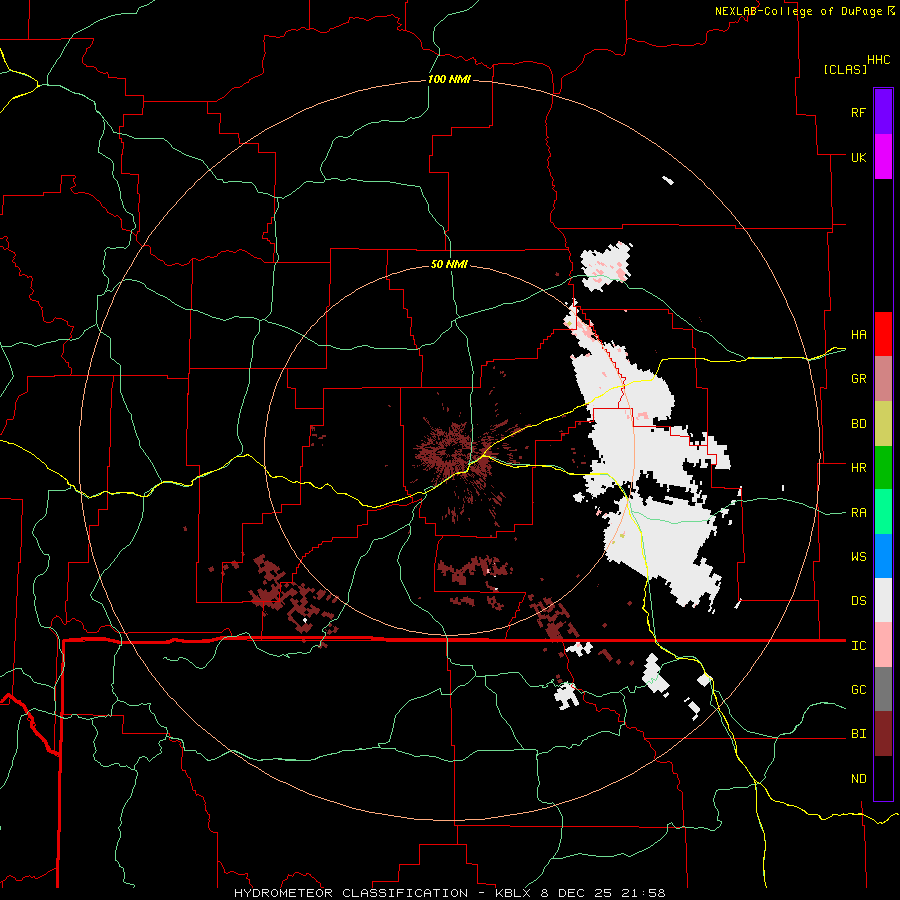Viewport: 900px width, 900px height.
Task: Click the UK magenta legend swatch
Action: point(883,157)
